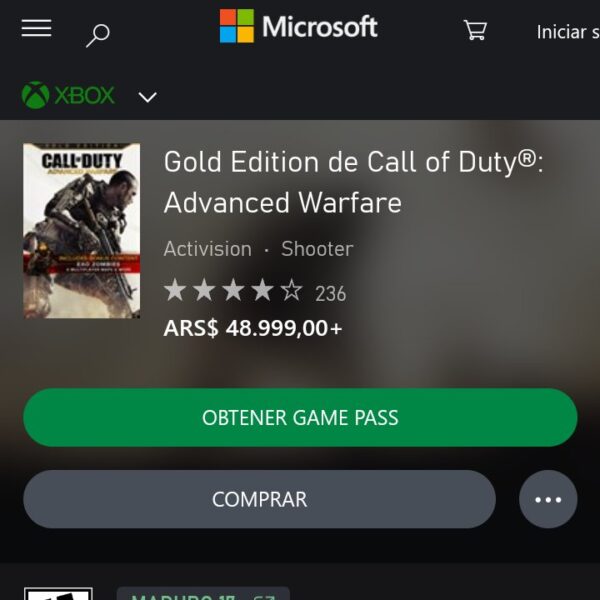Open the Shooter genre link

click(x=317, y=249)
